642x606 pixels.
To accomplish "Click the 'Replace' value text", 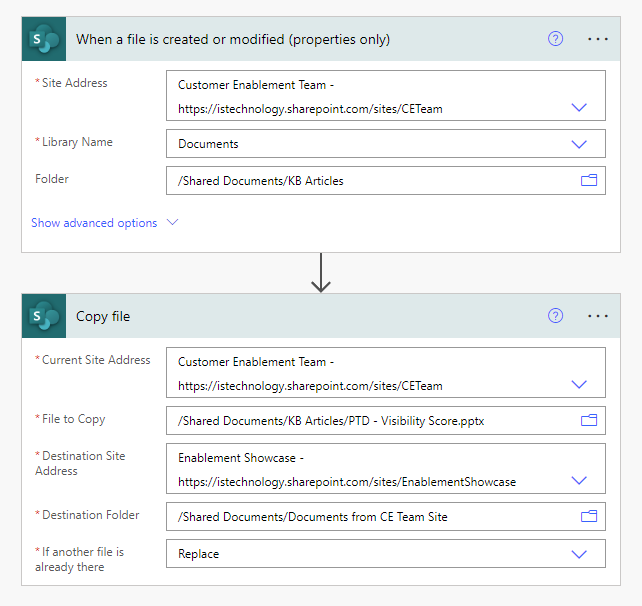I will pyautogui.click(x=199, y=554).
